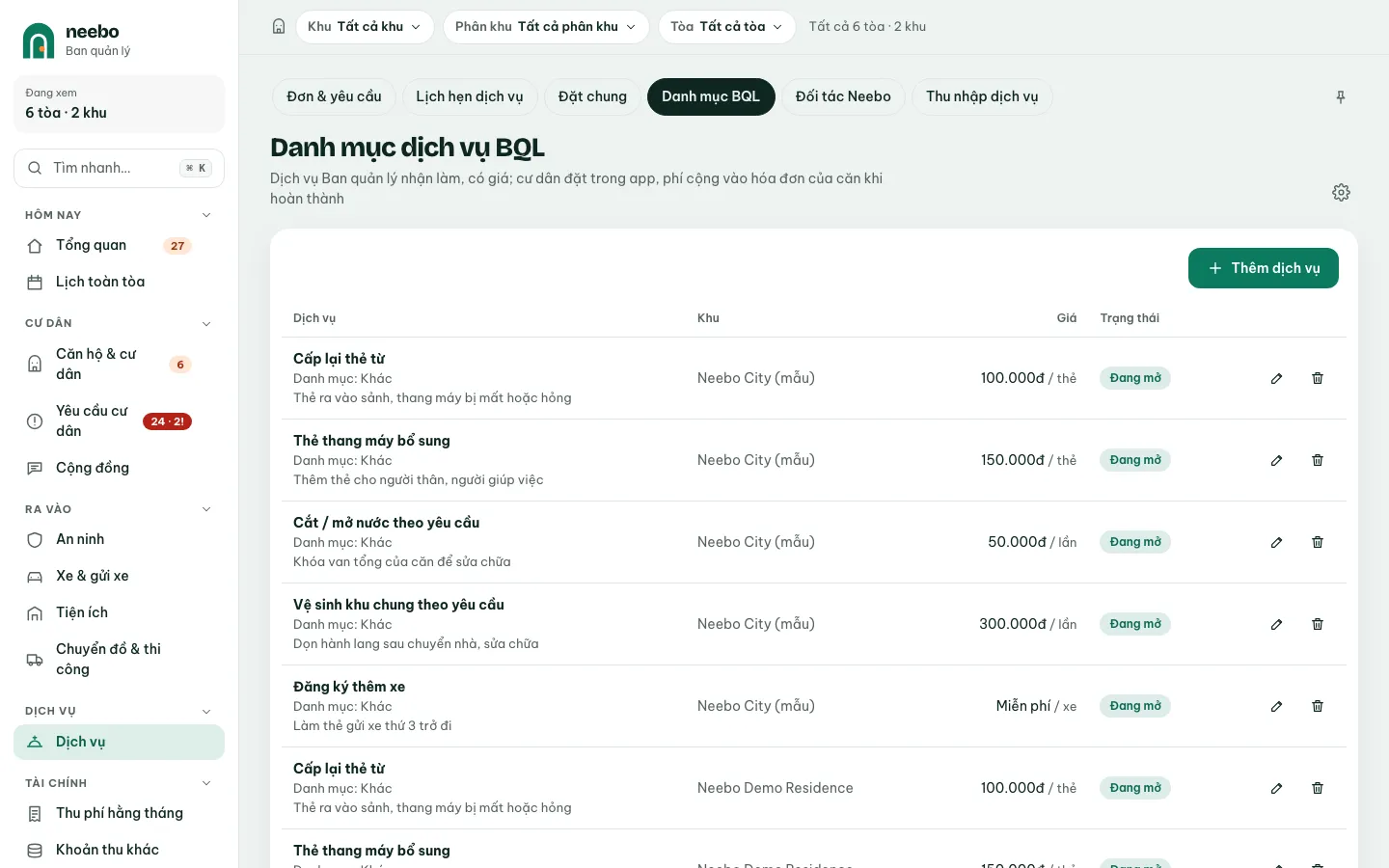Go to Tổng quan in sidebar
Viewport: 1389px width, 868px height.
coord(119,246)
